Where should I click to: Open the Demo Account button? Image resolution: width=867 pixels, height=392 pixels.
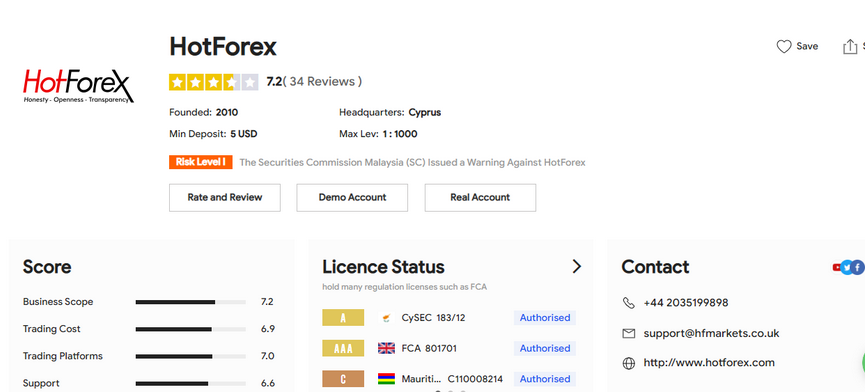(x=352, y=197)
